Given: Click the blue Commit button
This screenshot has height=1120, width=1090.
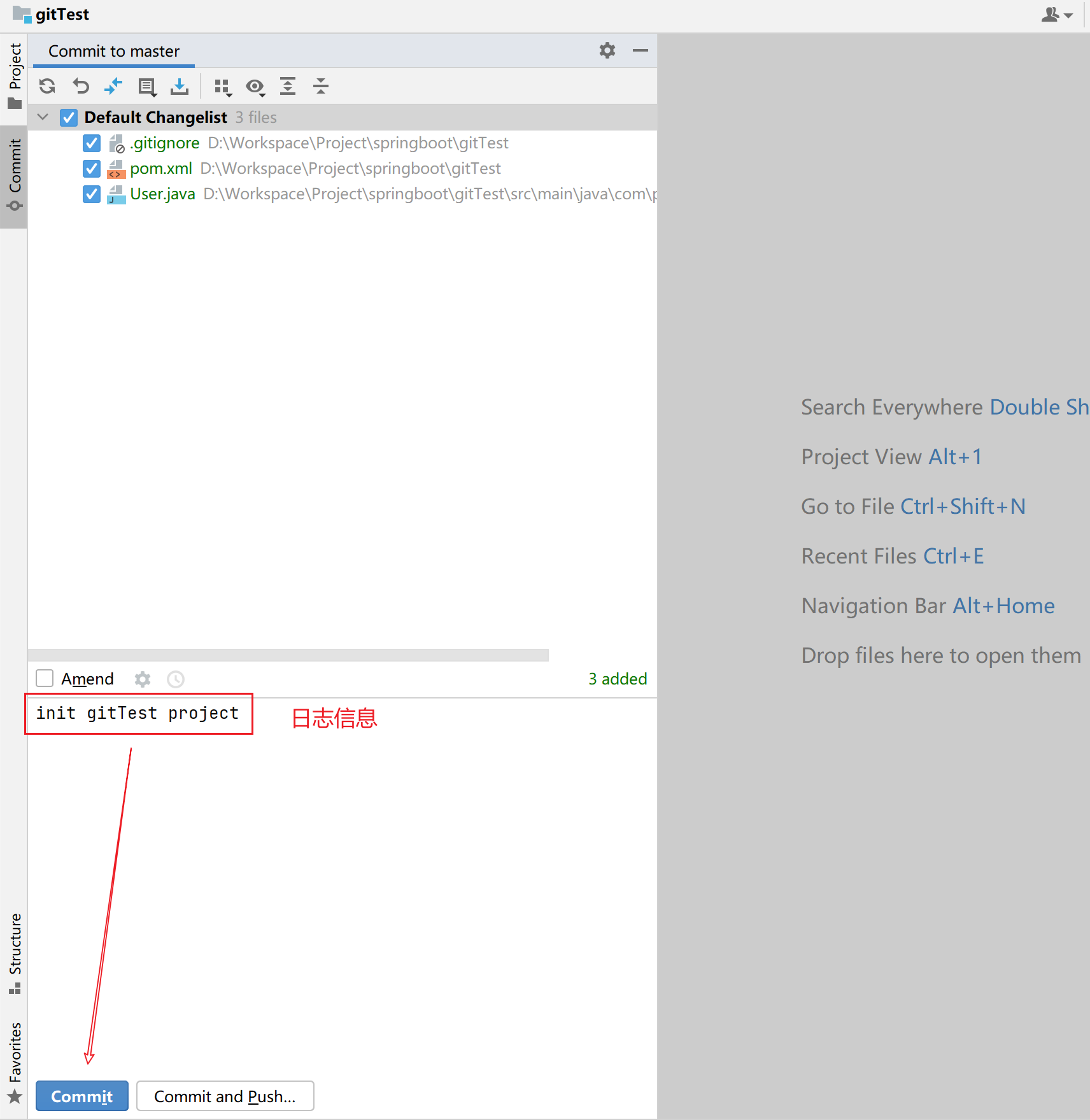Looking at the screenshot, I should [x=81, y=1096].
